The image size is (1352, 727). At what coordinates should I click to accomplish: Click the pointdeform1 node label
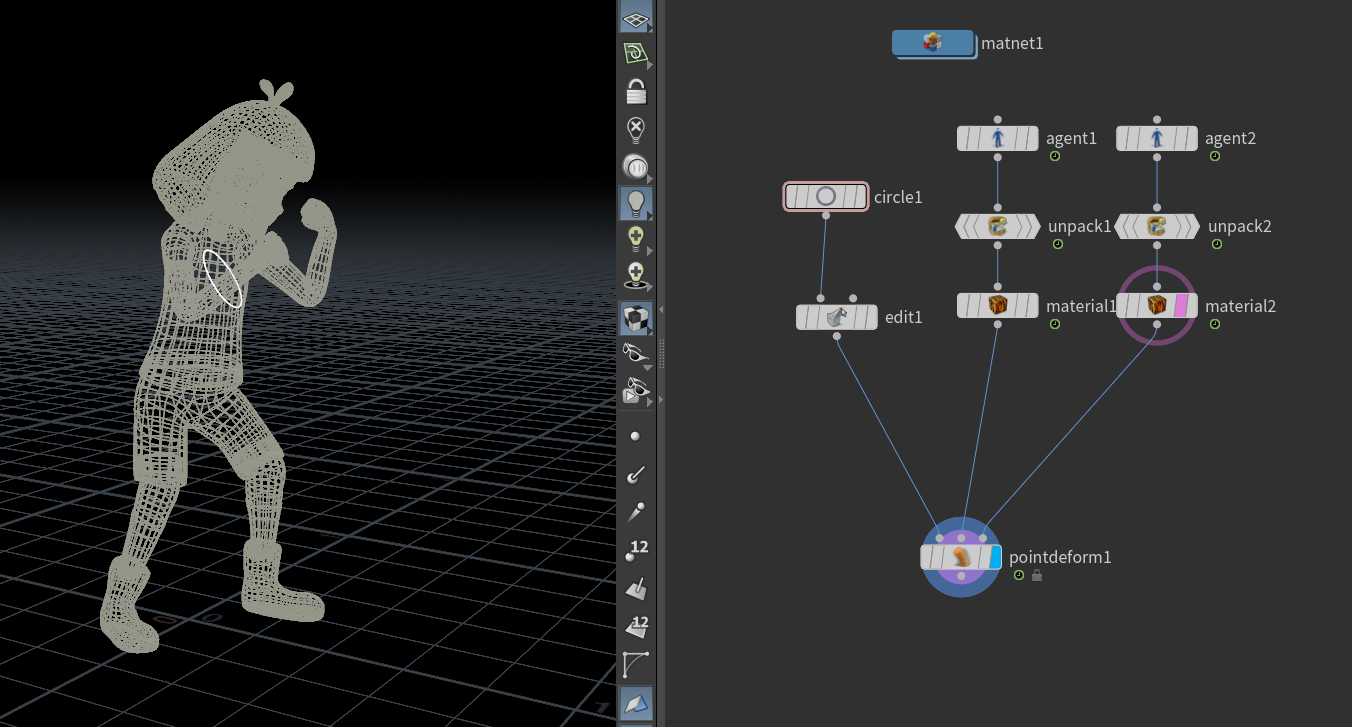click(x=1060, y=557)
